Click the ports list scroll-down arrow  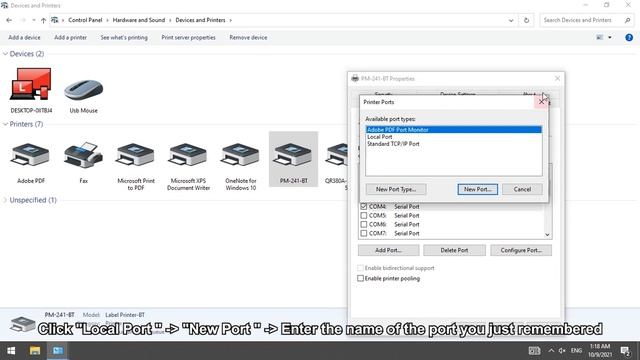pyautogui.click(x=547, y=235)
